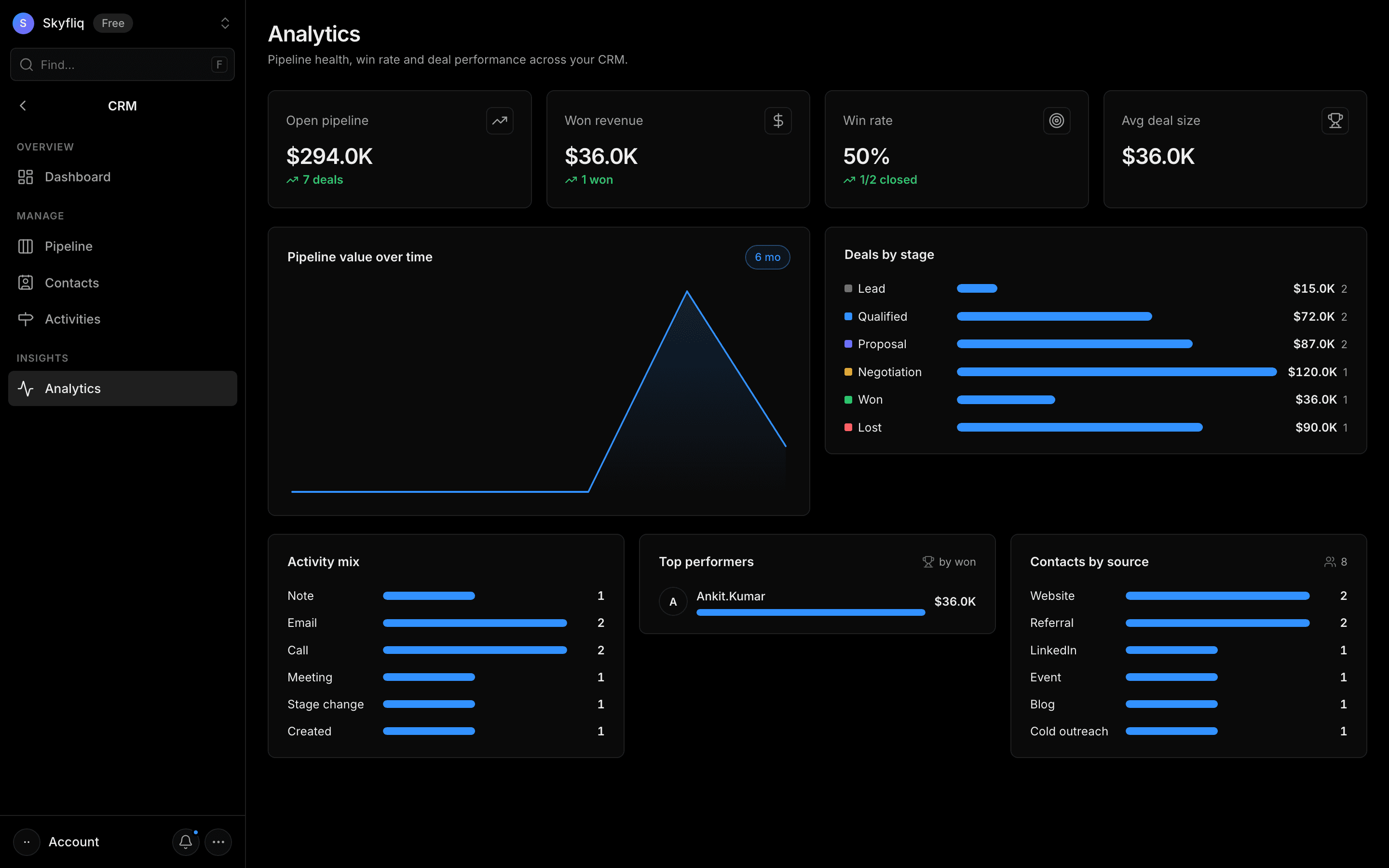
Task: Go back using the CRM arrow
Action: pos(23,106)
